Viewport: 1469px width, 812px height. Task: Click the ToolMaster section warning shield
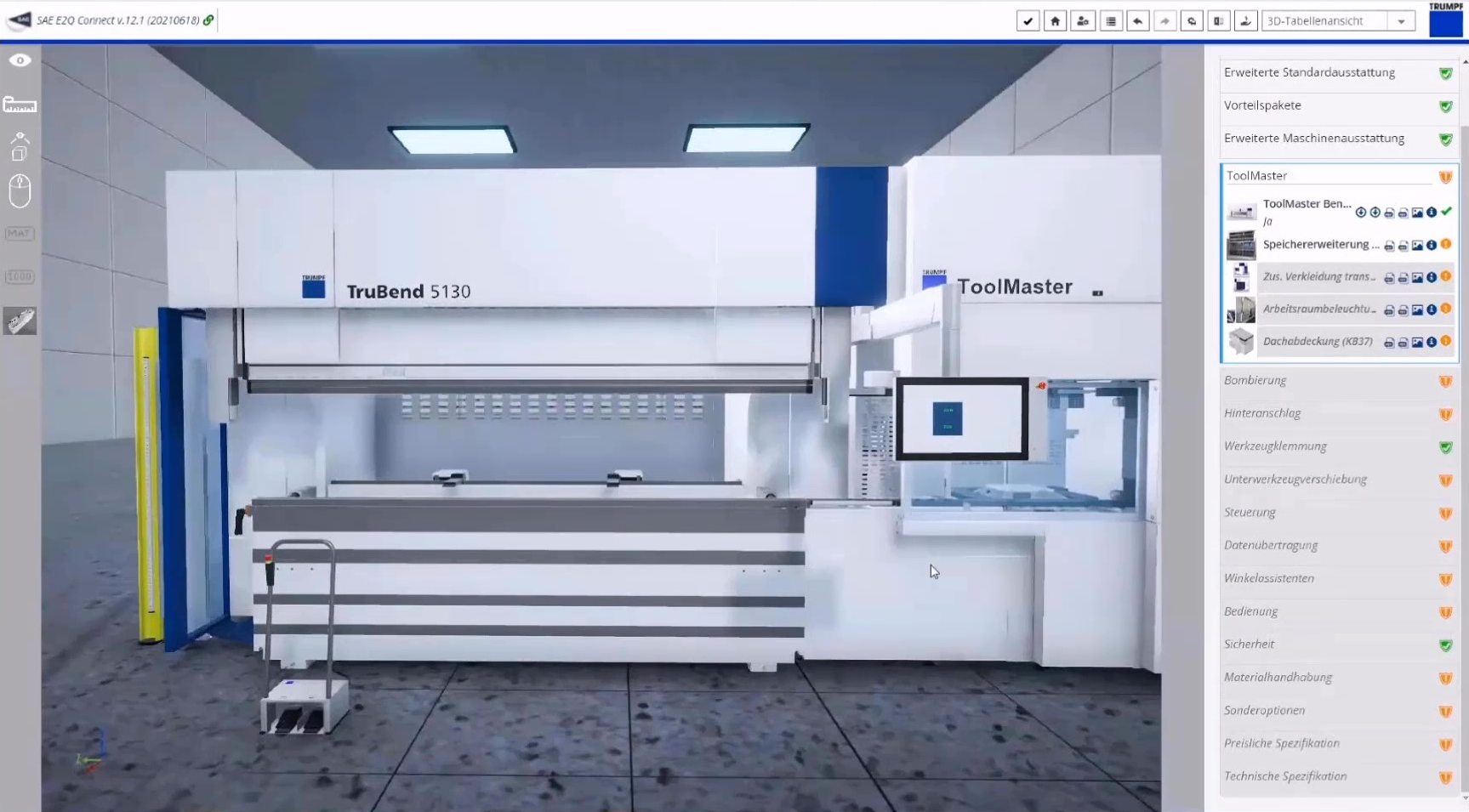click(1445, 177)
